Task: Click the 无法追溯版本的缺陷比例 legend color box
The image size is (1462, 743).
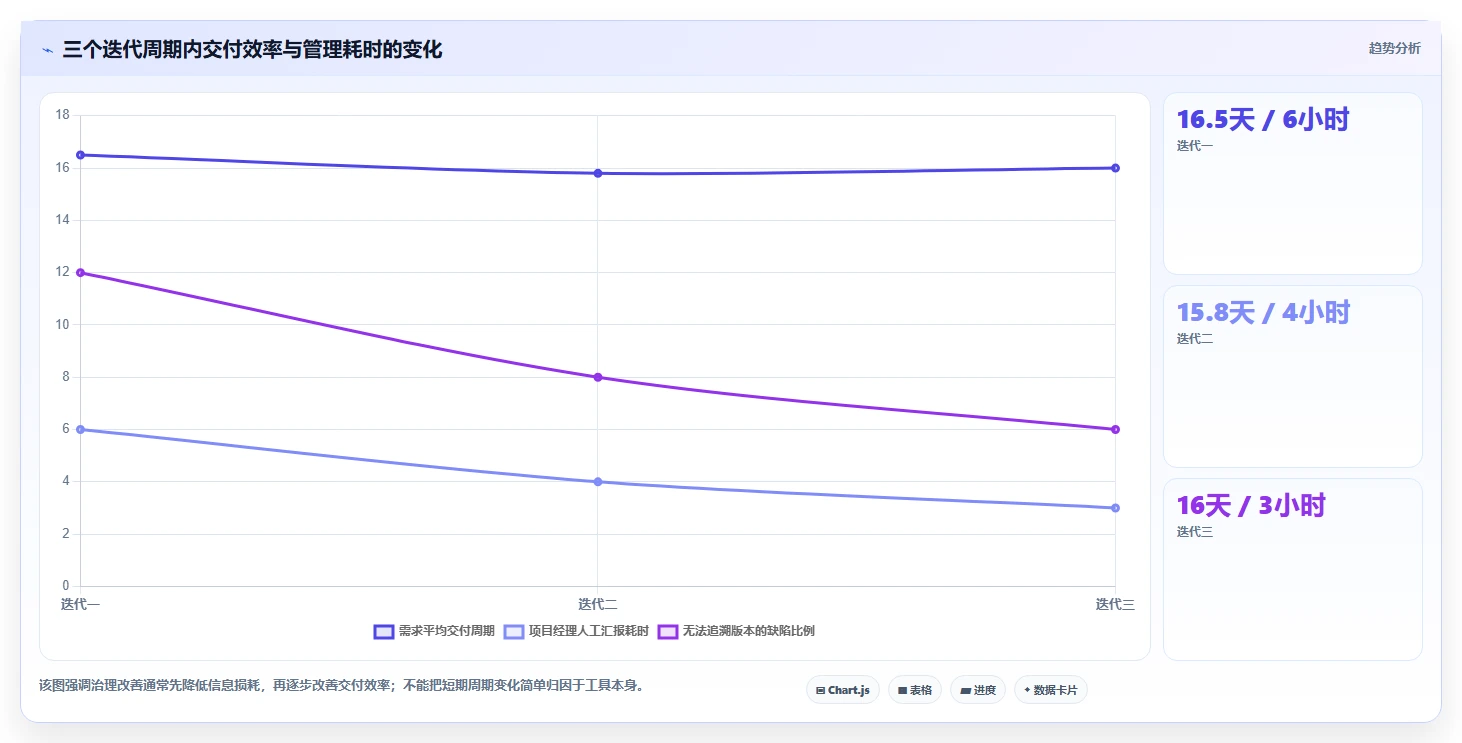Action: pyautogui.click(x=668, y=631)
